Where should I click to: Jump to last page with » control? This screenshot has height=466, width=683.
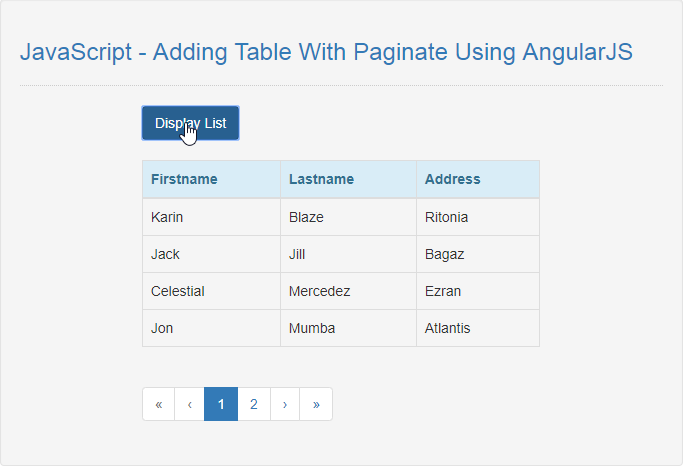pos(316,404)
